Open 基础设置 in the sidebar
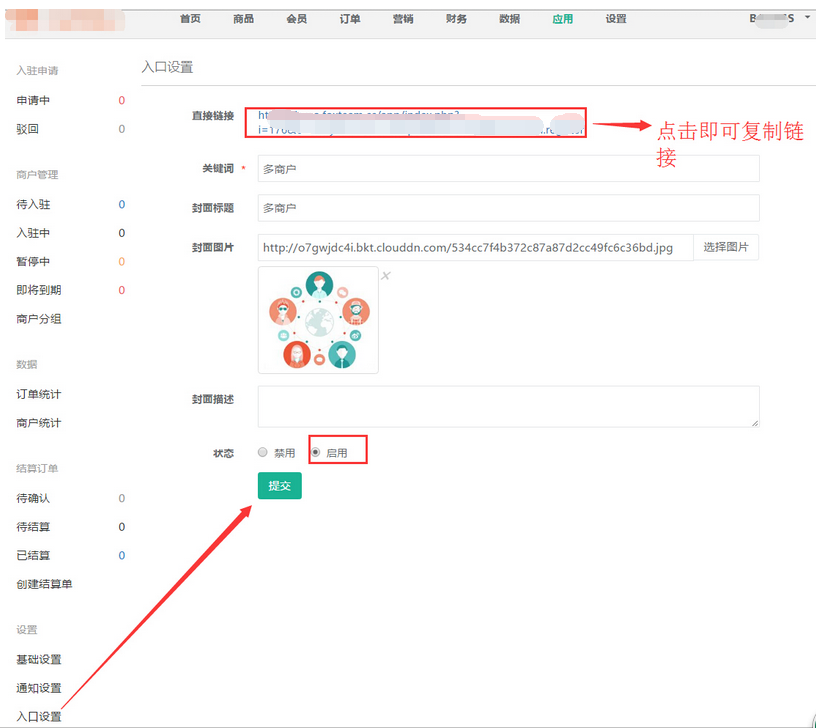Viewport: 816px width, 728px height. [39, 659]
